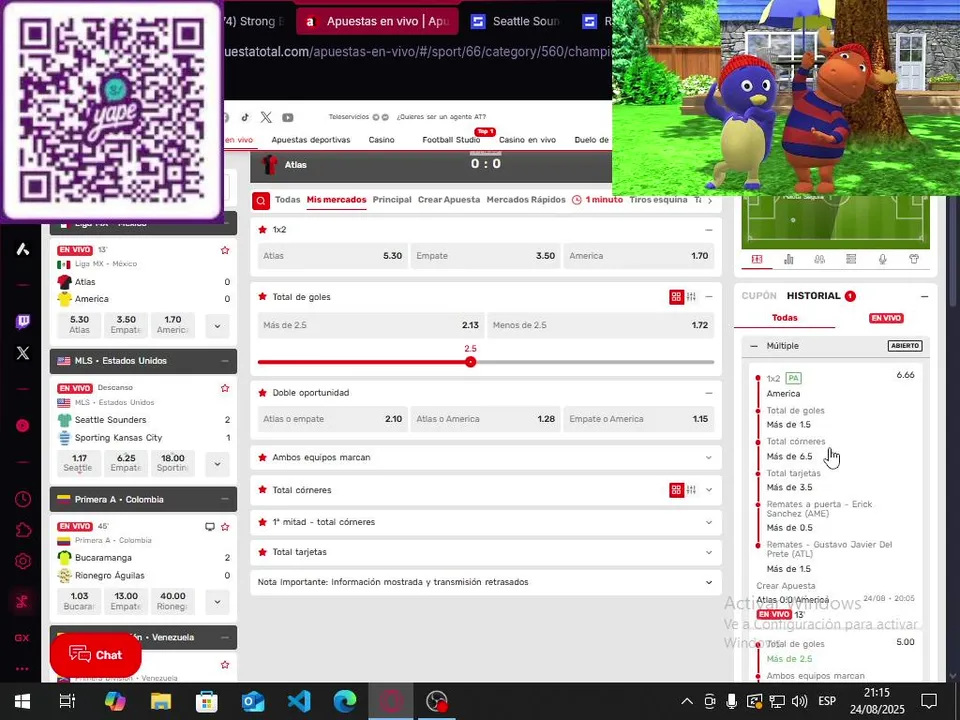The width and height of the screenshot is (960, 720).
Task: Toggle the favorite star on Ambos equipos marcan
Action: pyautogui.click(x=263, y=457)
